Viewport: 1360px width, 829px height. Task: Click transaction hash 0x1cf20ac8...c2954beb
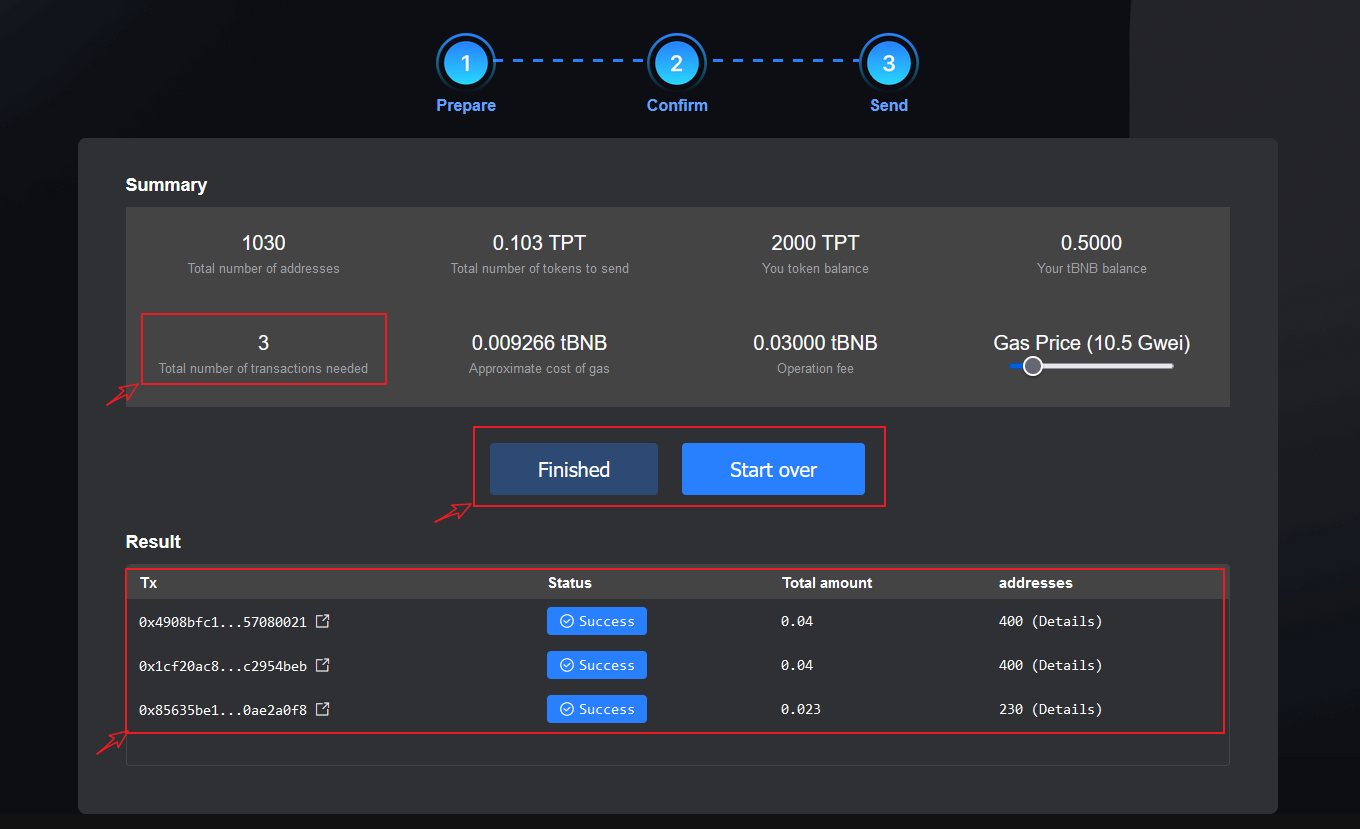222,665
